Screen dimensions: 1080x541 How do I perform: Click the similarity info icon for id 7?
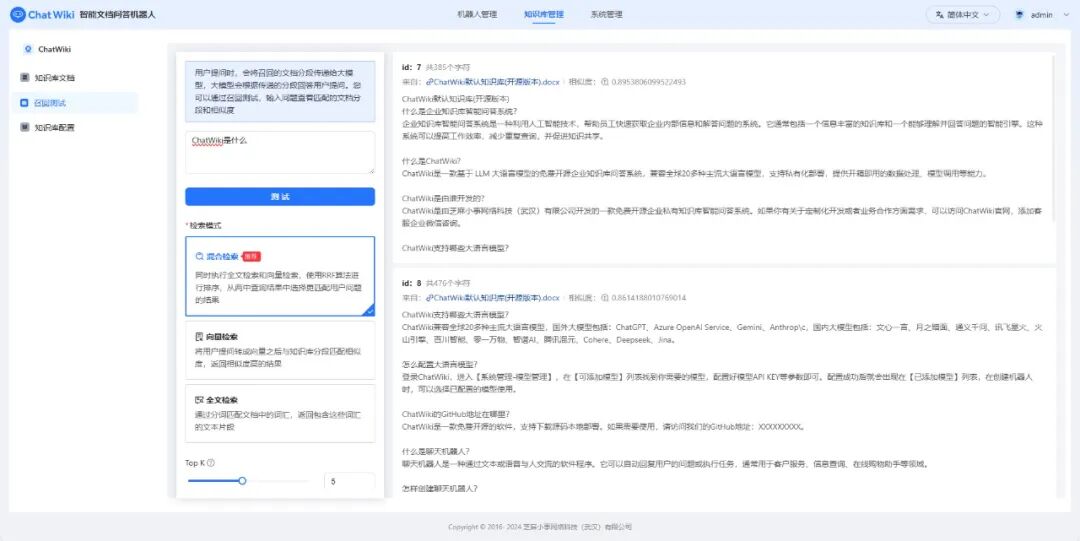605,82
